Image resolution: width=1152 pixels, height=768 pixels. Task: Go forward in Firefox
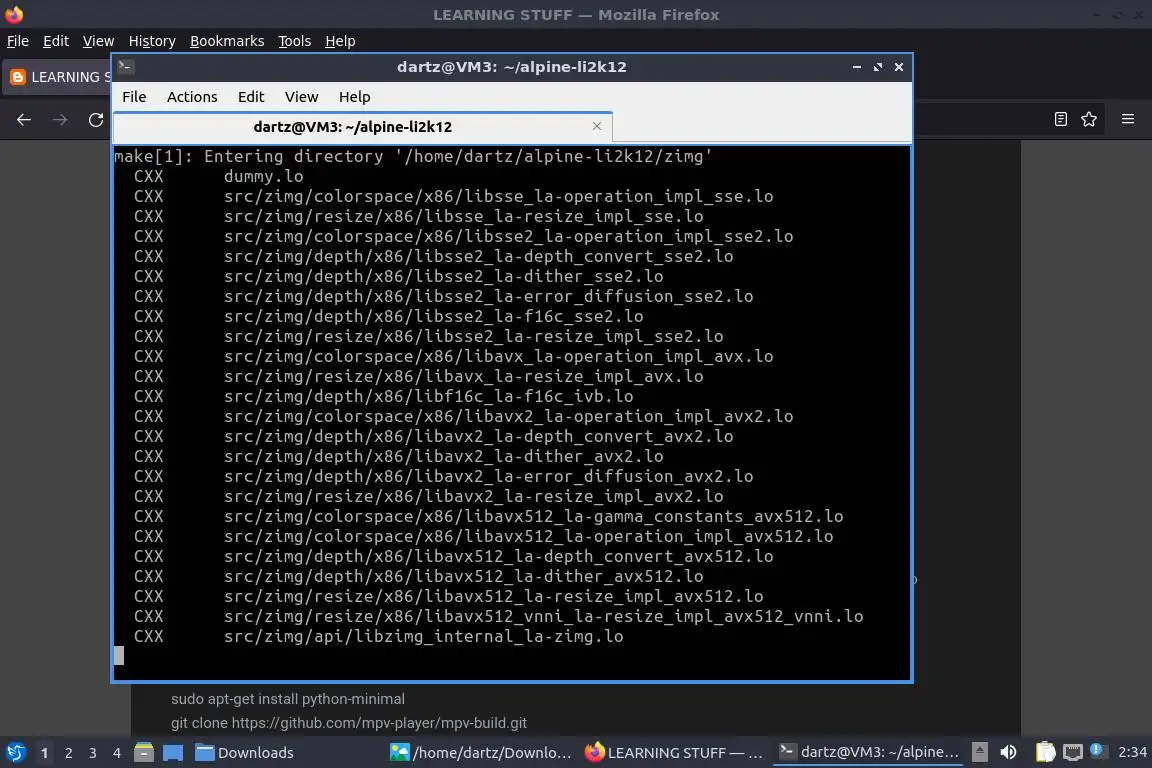[60, 120]
